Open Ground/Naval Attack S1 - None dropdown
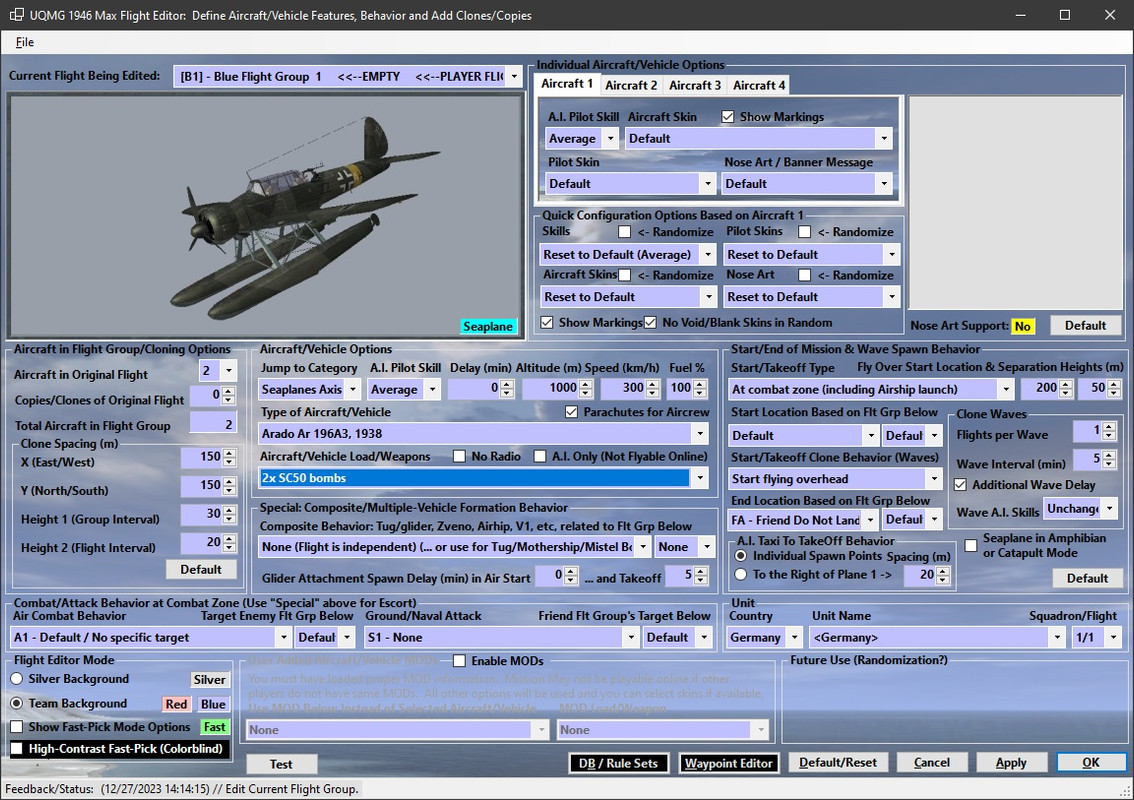The width and height of the screenshot is (1134, 800). click(x=631, y=637)
